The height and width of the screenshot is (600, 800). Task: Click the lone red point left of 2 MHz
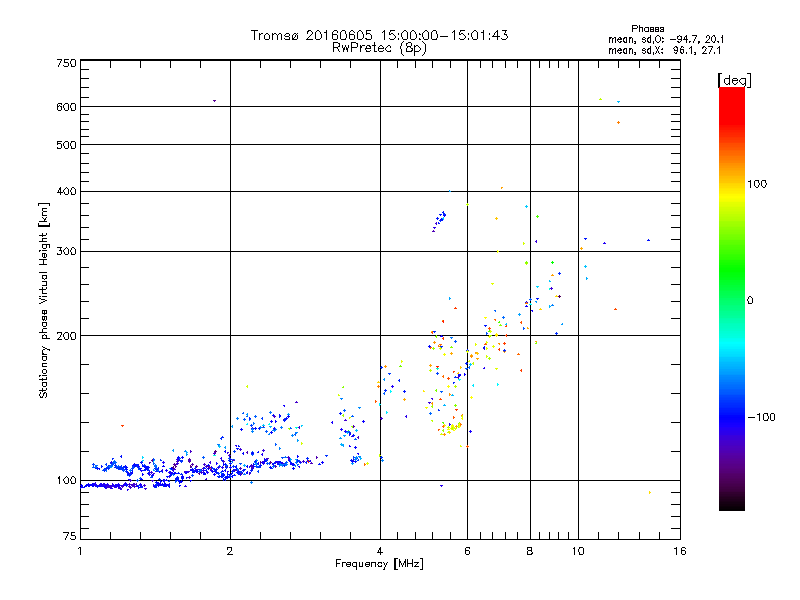[122, 426]
